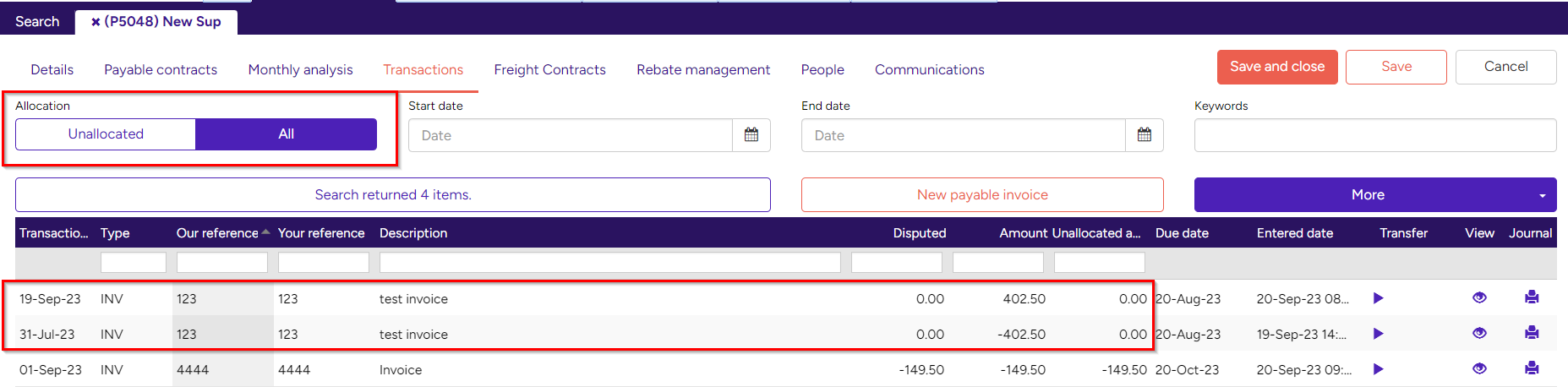Close the (P5048) New Sup tab
Screen dimensions: 1568x387
point(96,22)
